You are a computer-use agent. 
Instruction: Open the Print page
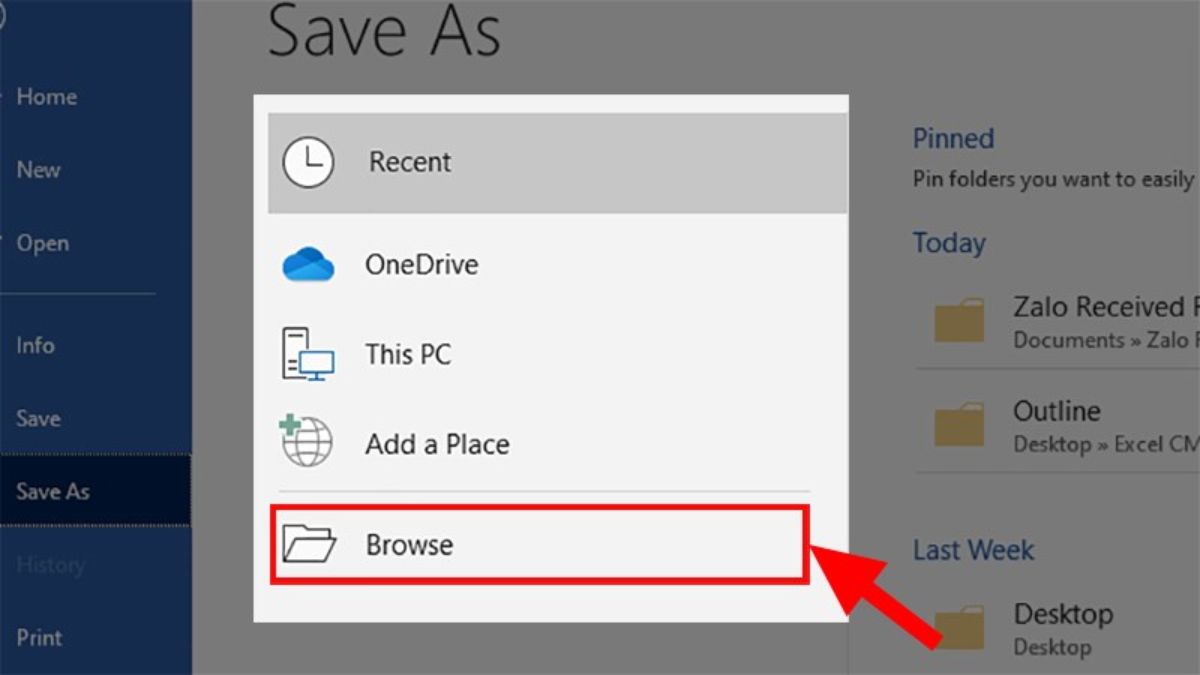(x=39, y=637)
